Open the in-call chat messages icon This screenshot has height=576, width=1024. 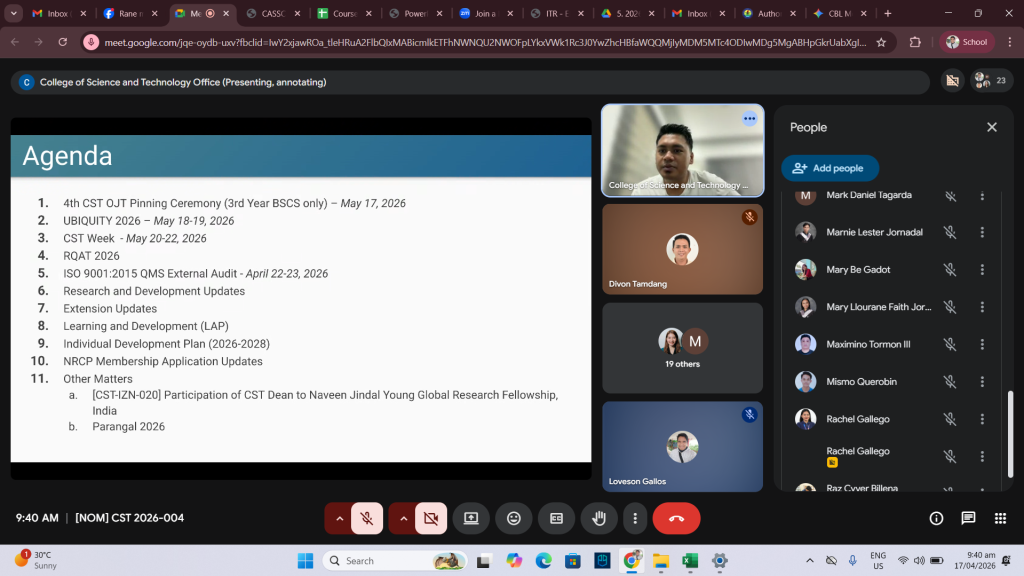point(968,518)
